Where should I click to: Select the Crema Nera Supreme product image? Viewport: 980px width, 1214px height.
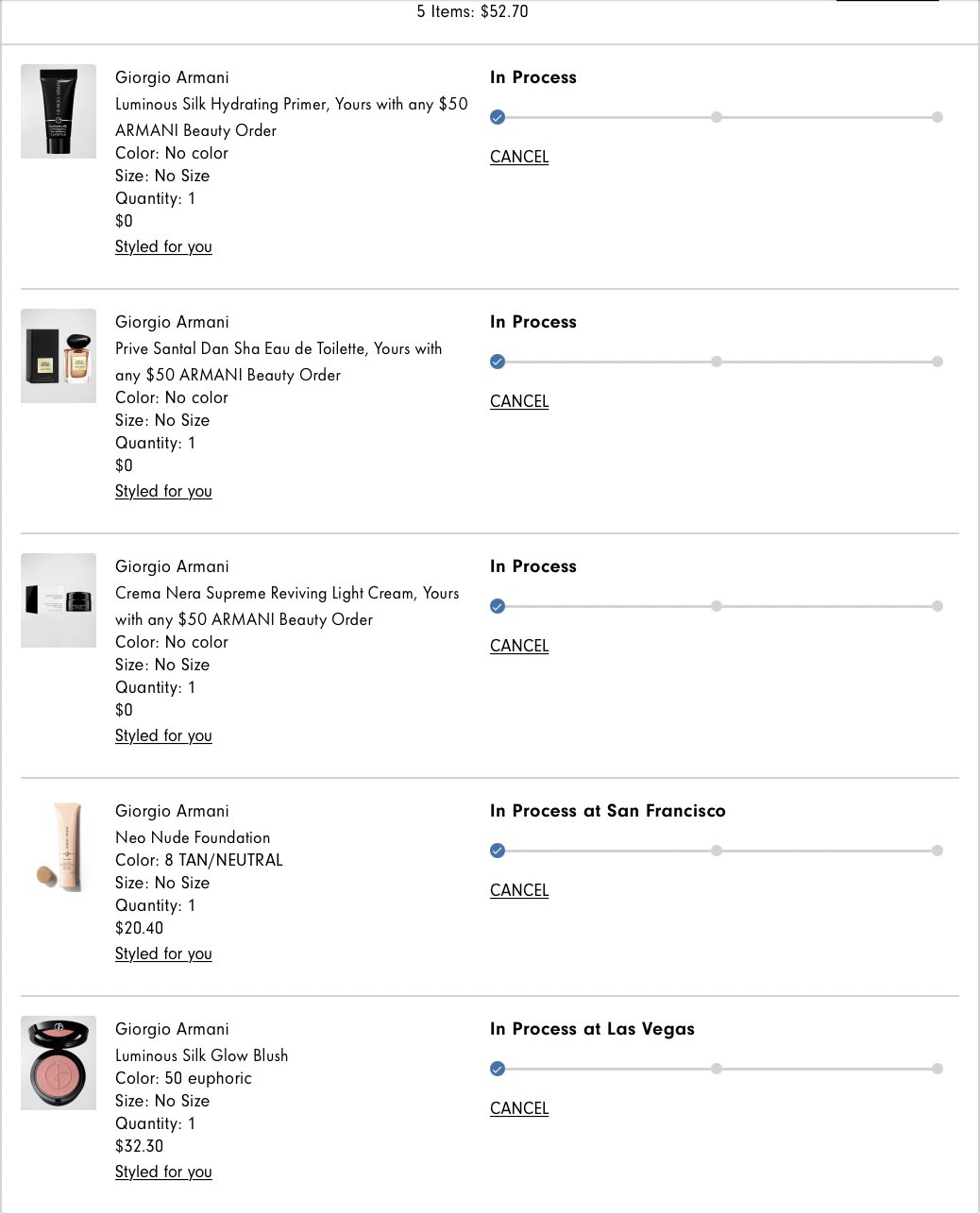pyautogui.click(x=58, y=599)
